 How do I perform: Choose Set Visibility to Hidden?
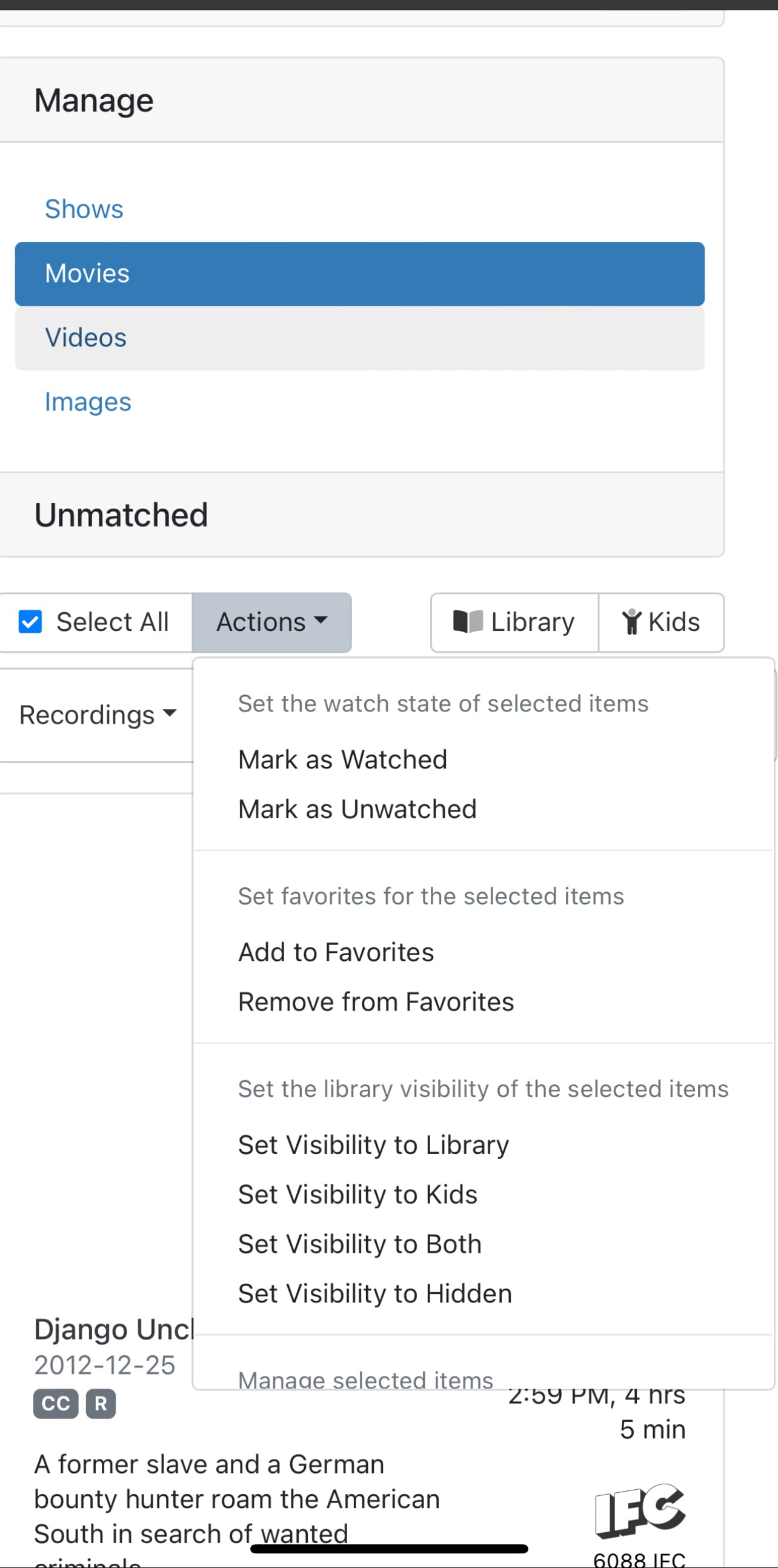tap(374, 1293)
